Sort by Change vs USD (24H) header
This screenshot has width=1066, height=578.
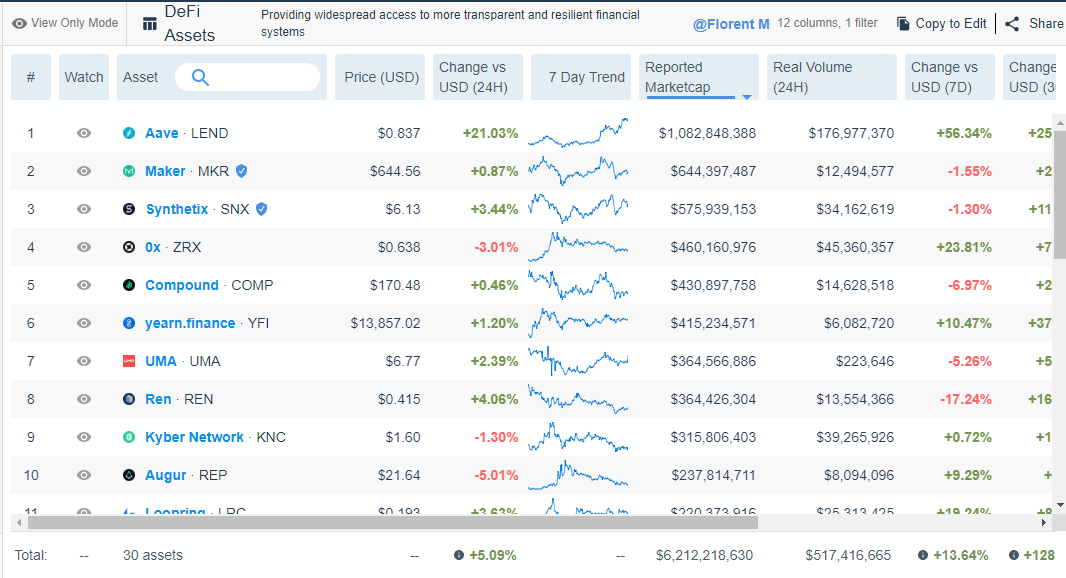[478, 77]
